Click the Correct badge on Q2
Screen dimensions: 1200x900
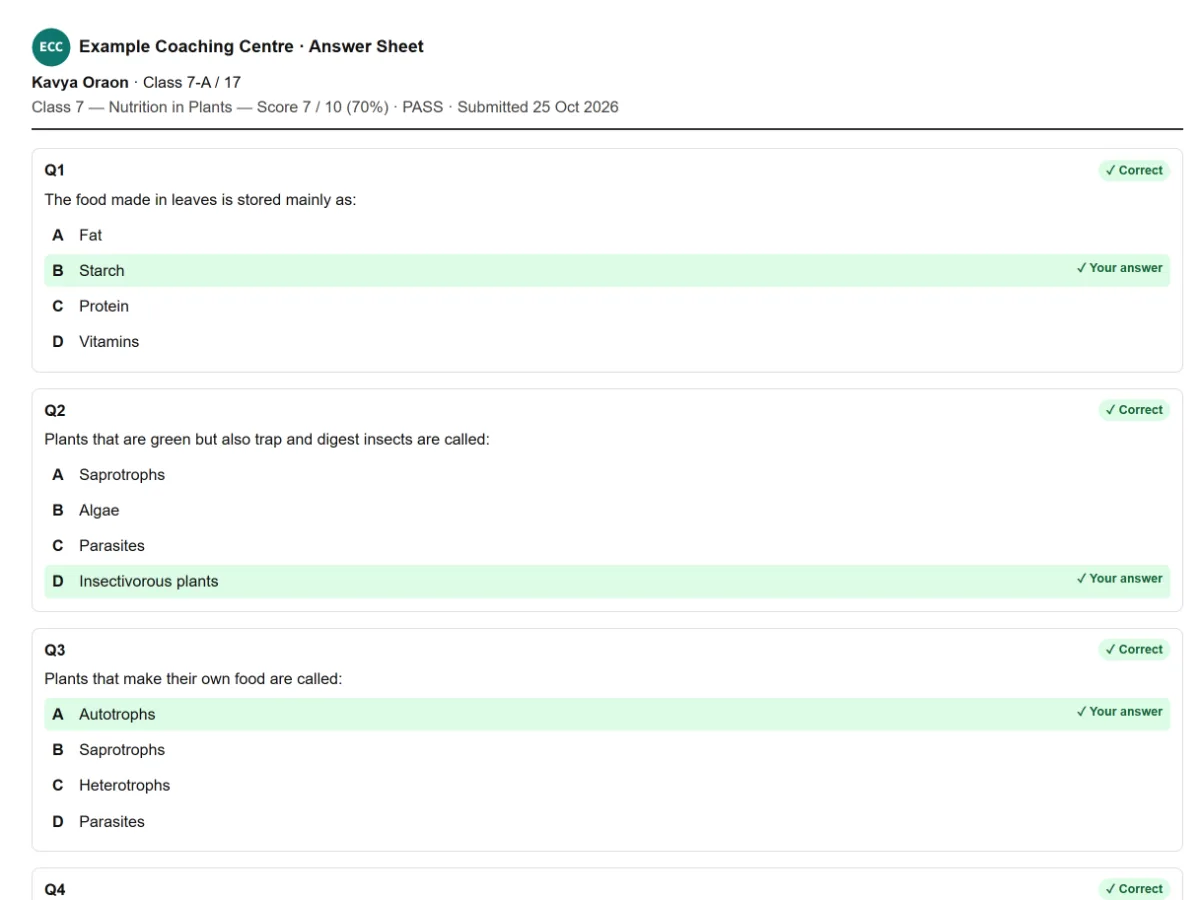click(x=1134, y=410)
